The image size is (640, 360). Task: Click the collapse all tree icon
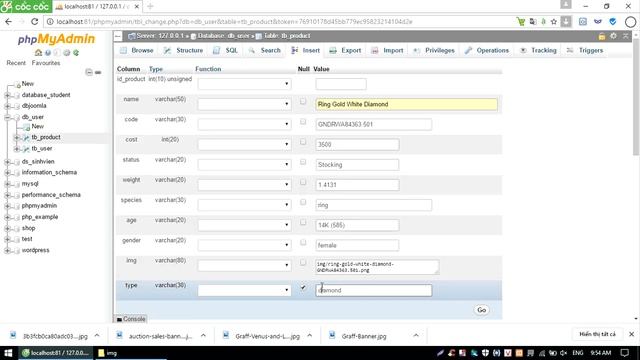89,72
